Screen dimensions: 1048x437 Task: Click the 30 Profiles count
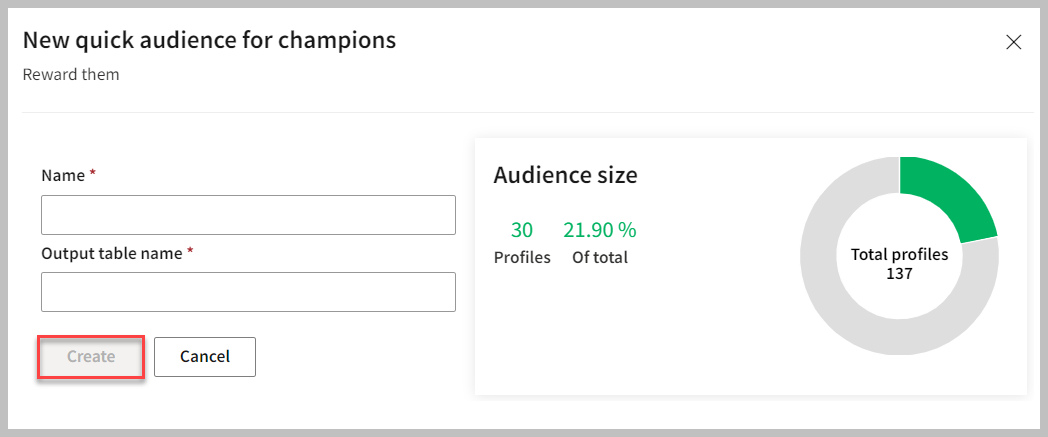[x=522, y=230]
